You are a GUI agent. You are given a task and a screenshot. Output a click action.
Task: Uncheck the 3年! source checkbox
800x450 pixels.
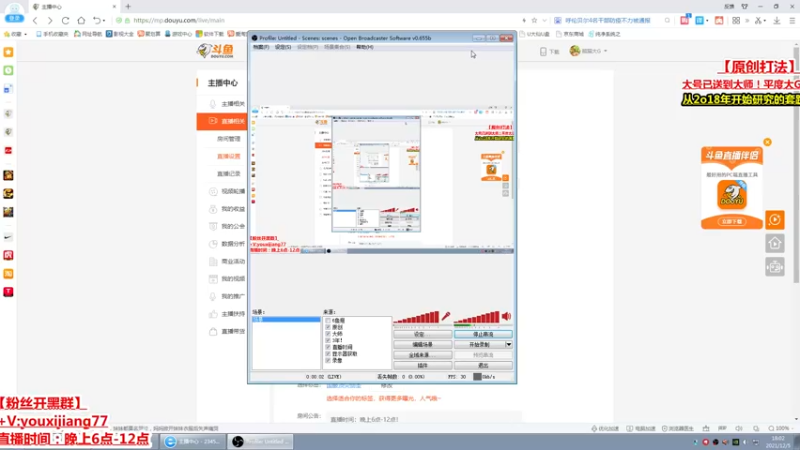[x=328, y=340]
